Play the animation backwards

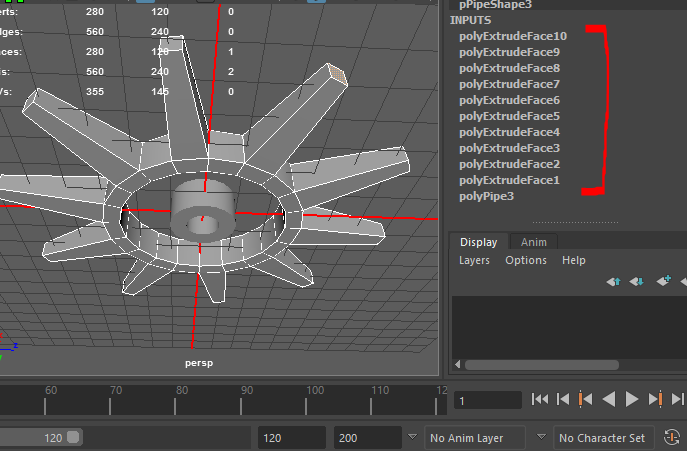point(609,400)
